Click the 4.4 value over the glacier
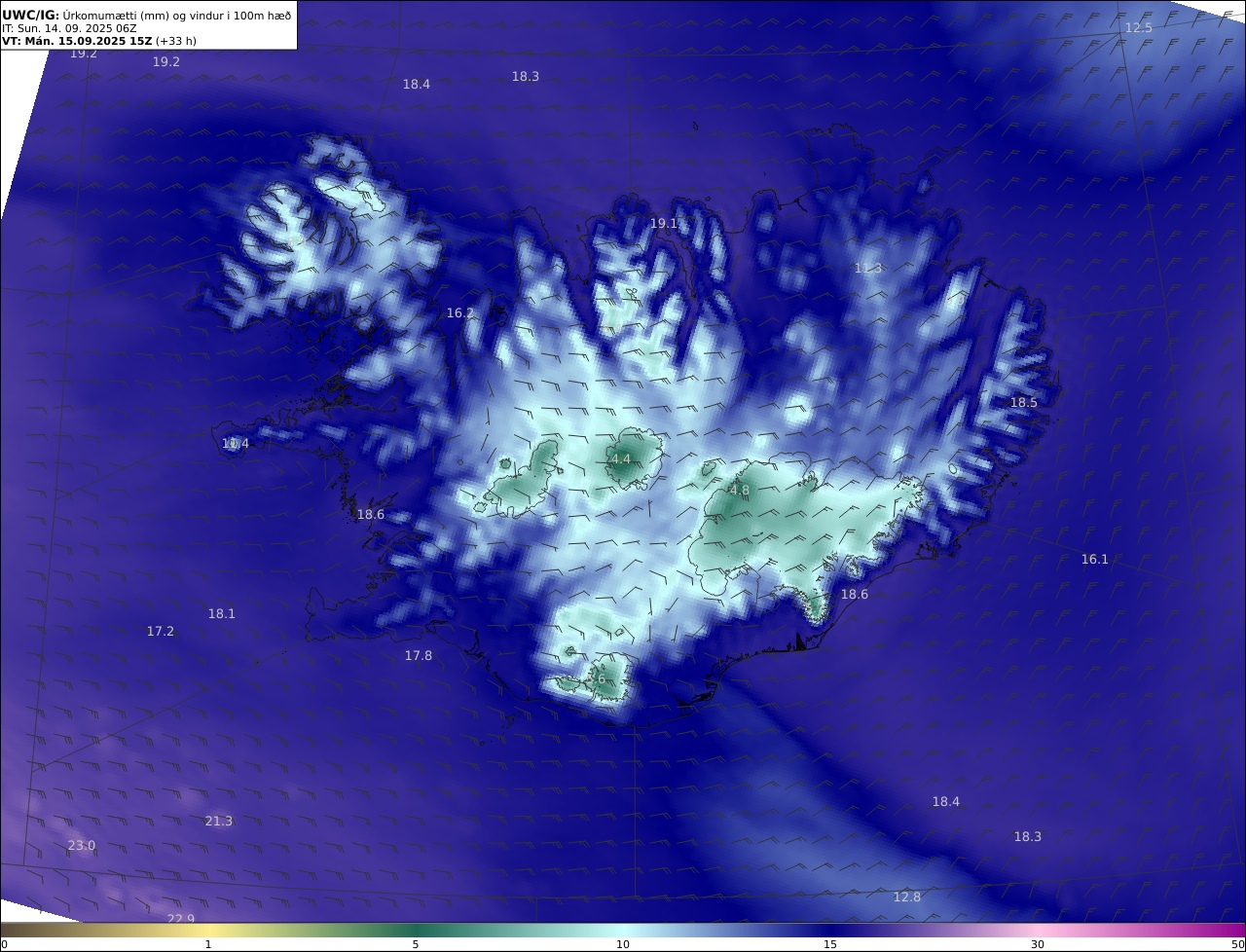 pos(621,459)
